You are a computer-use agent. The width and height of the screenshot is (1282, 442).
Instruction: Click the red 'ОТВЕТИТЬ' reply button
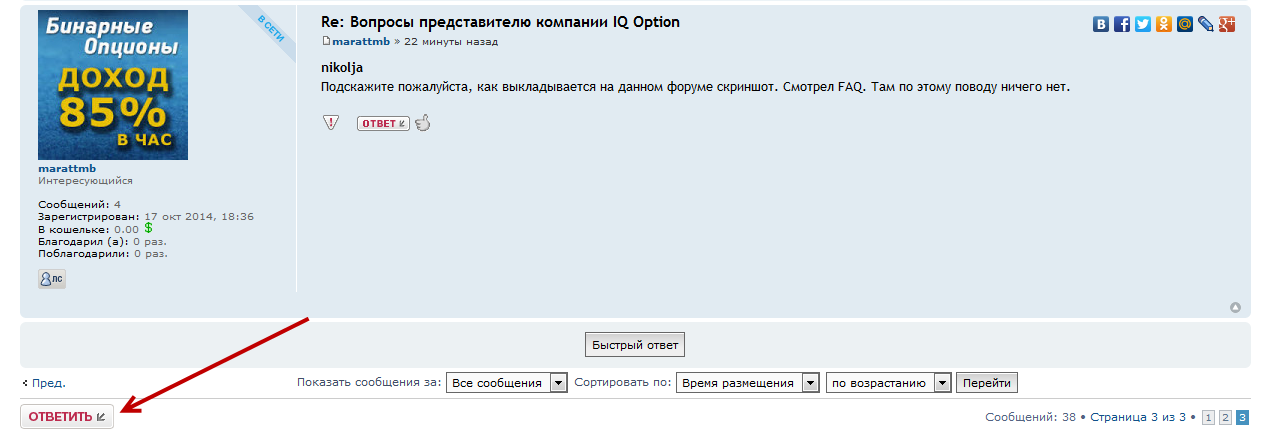67,417
